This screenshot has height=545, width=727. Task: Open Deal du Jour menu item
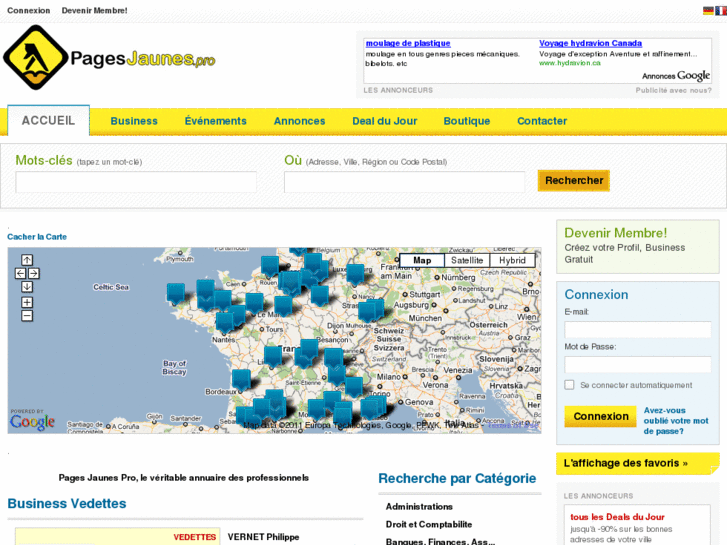pos(385,121)
